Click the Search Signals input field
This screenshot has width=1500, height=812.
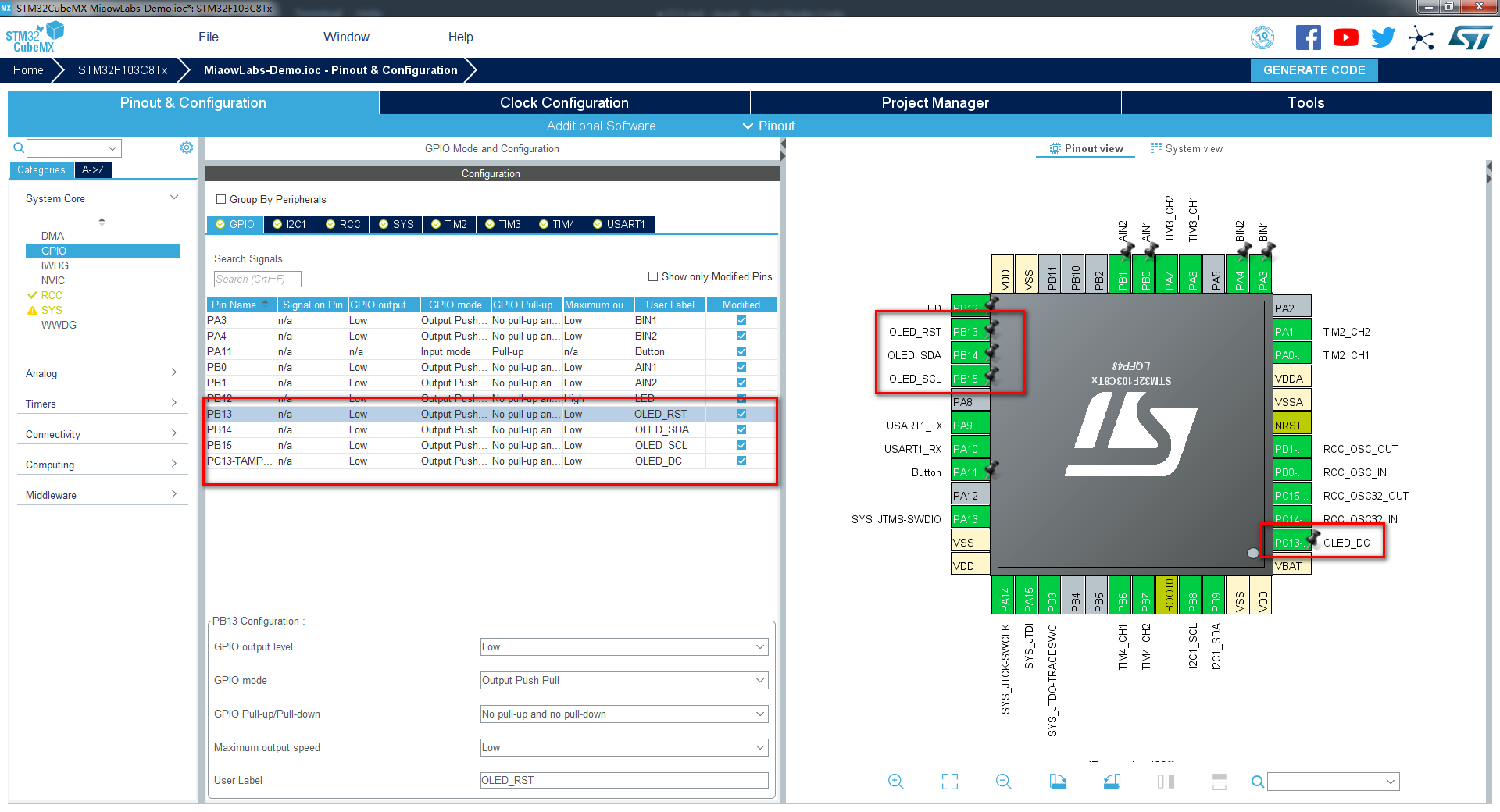(x=258, y=279)
